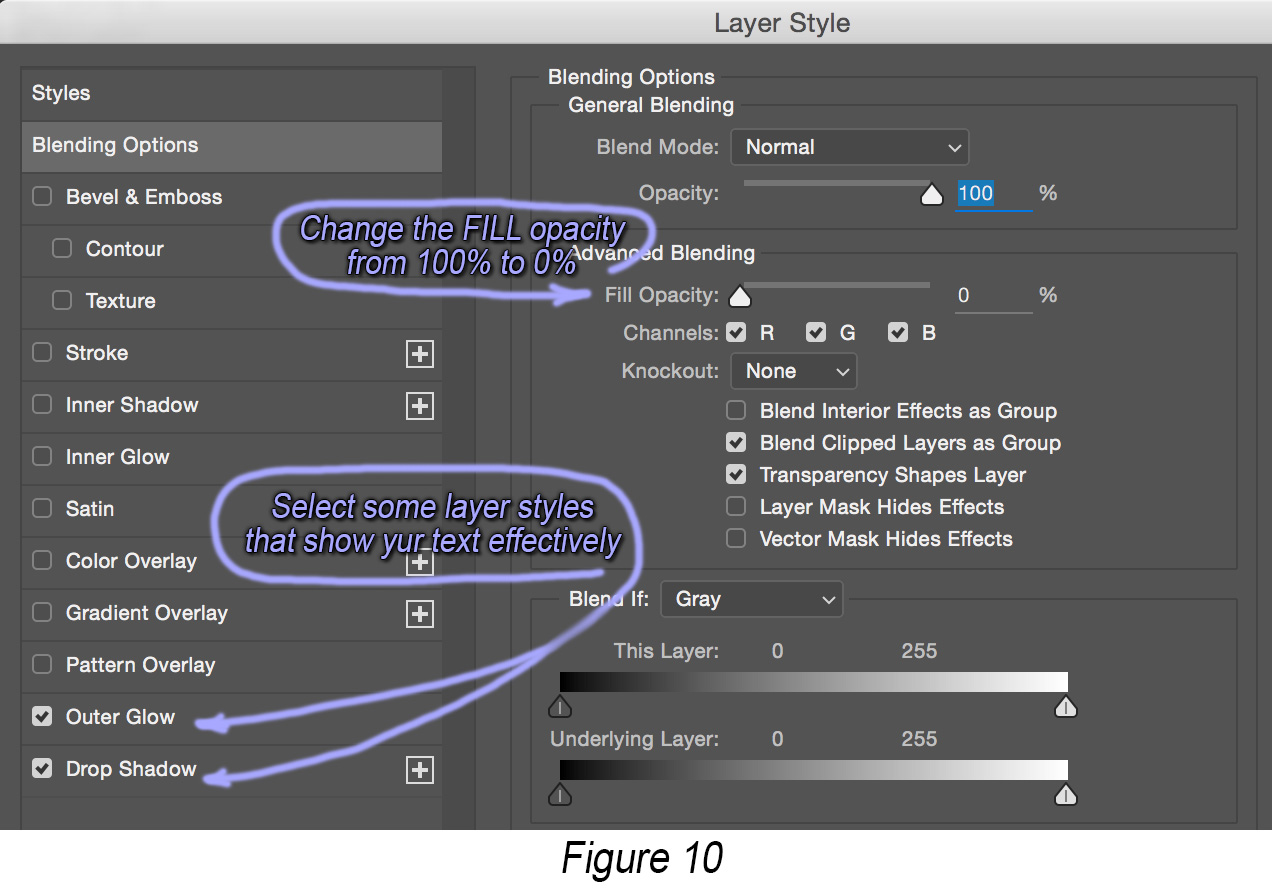Expand the Knockout dropdown menu
This screenshot has height=890, width=1272.
tap(794, 371)
